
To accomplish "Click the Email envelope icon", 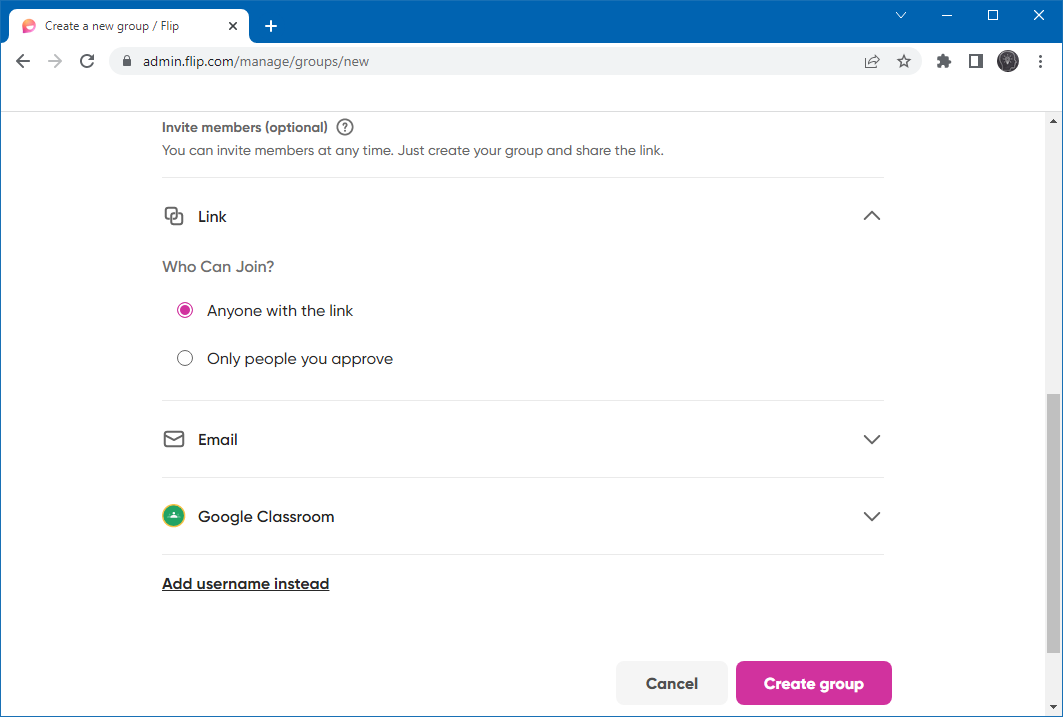I will 174,439.
